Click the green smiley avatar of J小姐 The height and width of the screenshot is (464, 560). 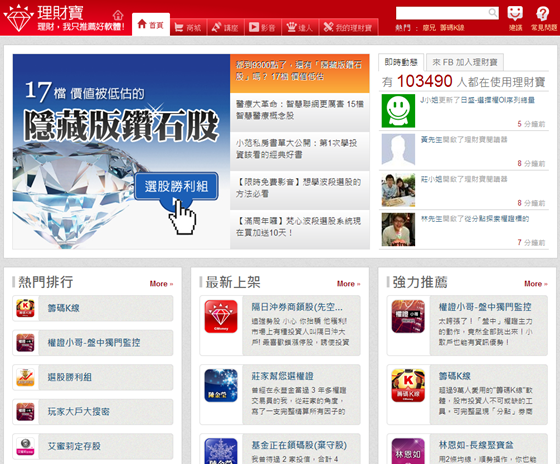398,111
